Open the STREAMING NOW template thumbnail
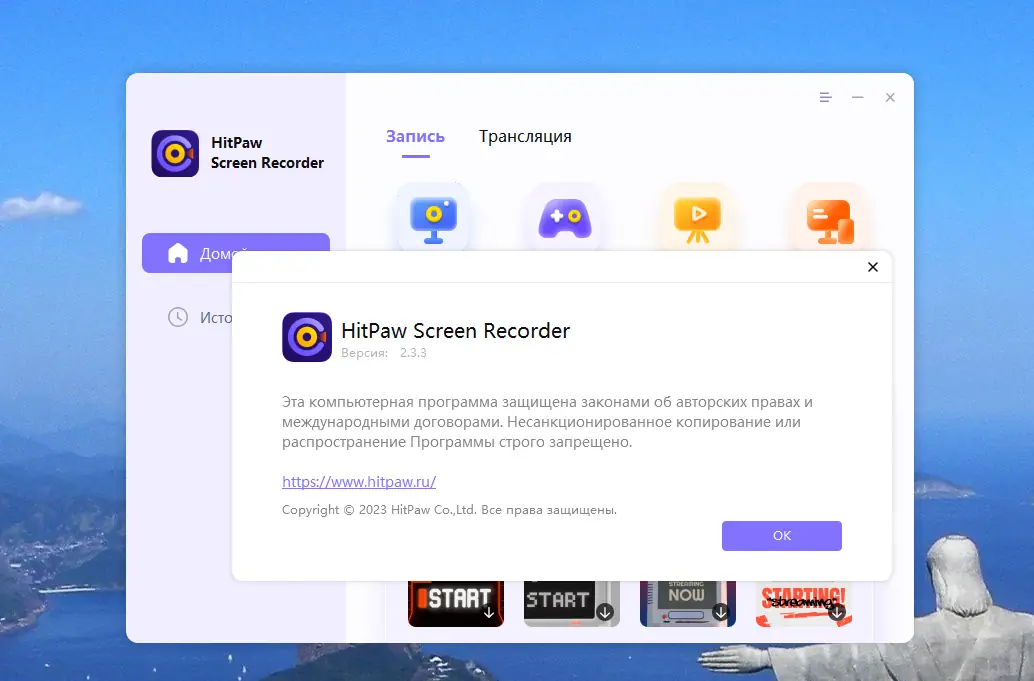This screenshot has height=681, width=1034. pyautogui.click(x=688, y=600)
